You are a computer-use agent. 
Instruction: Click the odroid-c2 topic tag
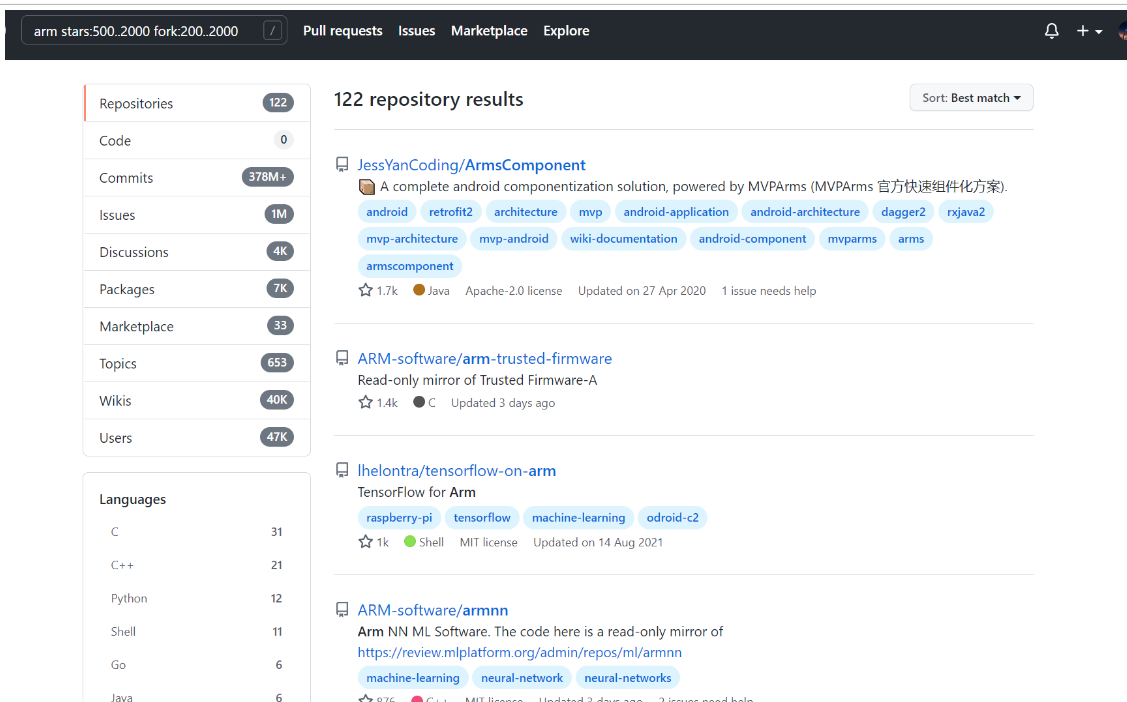(672, 517)
